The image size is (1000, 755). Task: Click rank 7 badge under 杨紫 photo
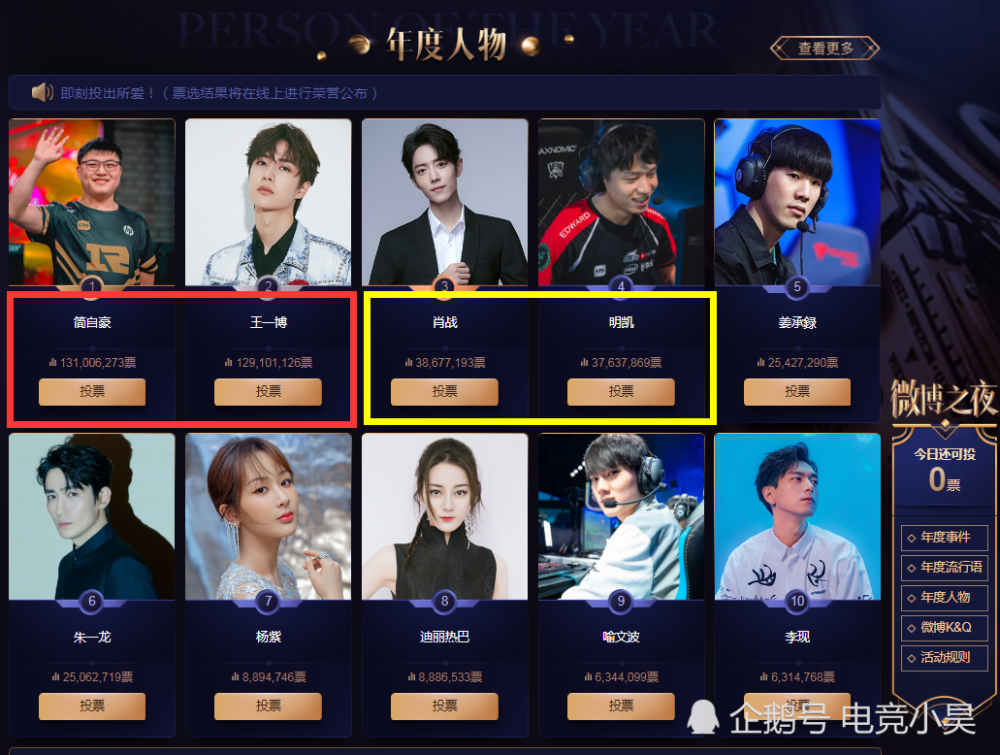click(x=268, y=601)
